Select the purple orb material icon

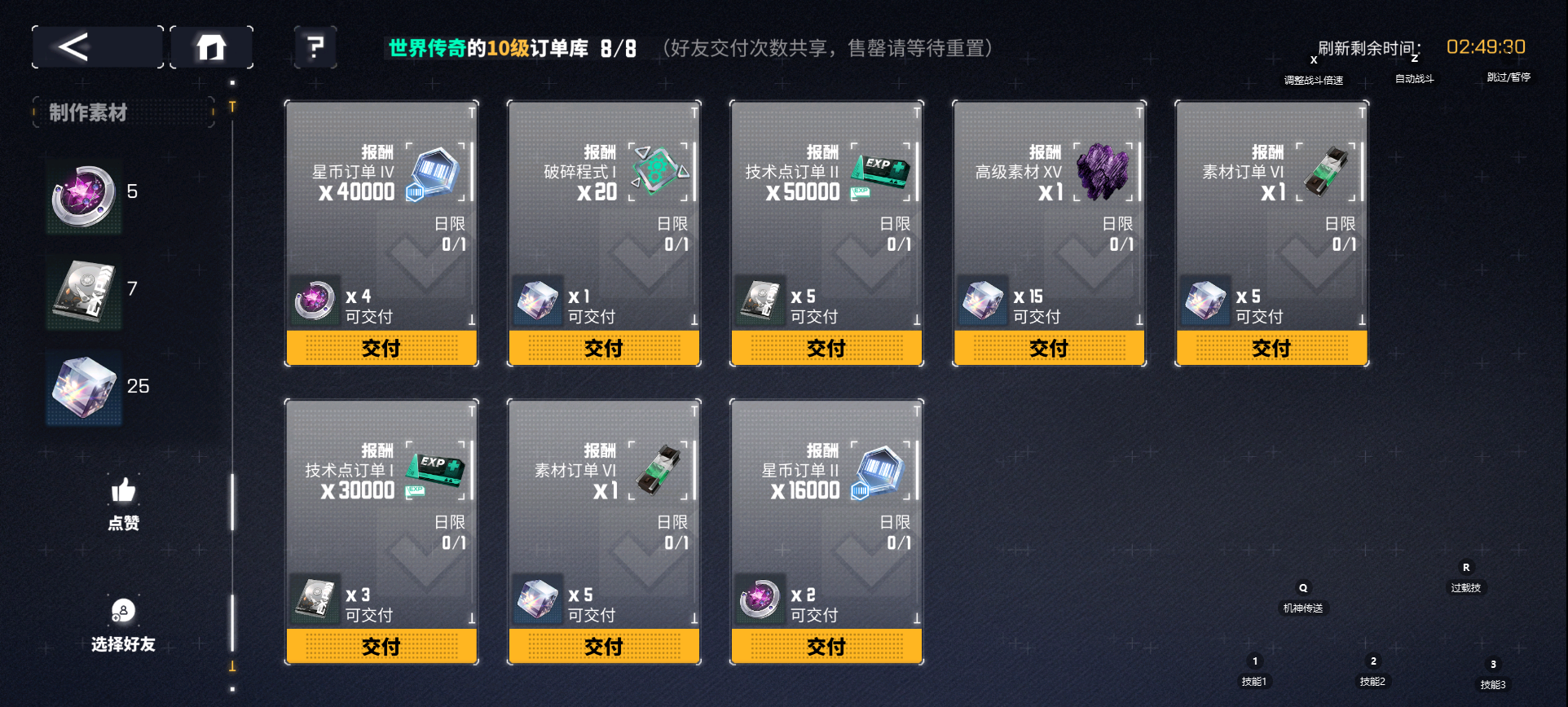click(84, 195)
